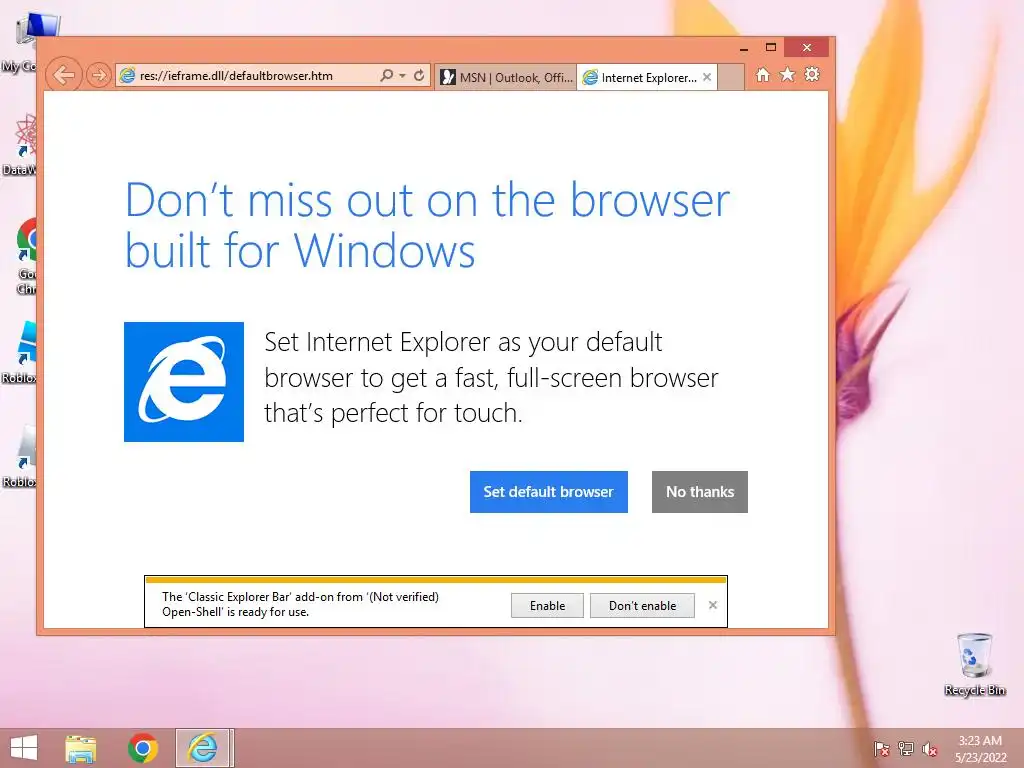Viewport: 1024px width, 768px height.
Task: Click the Action Center flag tray icon
Action: click(882, 749)
